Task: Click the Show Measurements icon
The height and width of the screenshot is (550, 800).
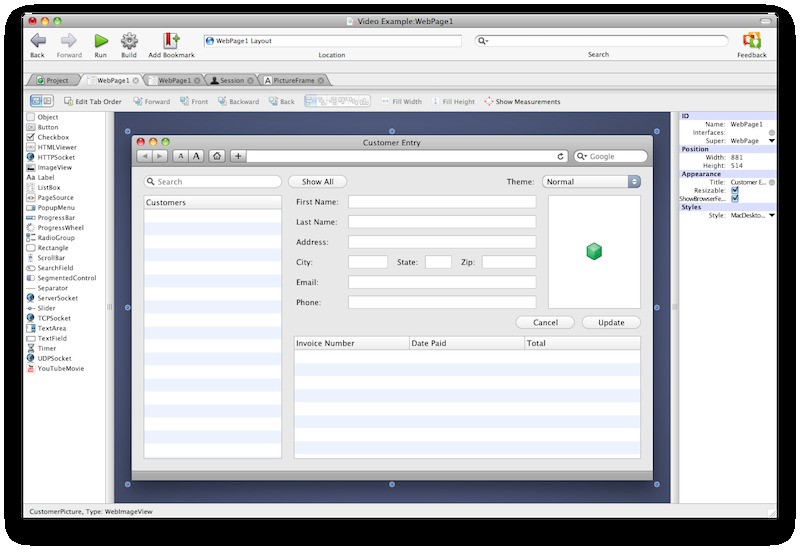Action: pos(489,102)
